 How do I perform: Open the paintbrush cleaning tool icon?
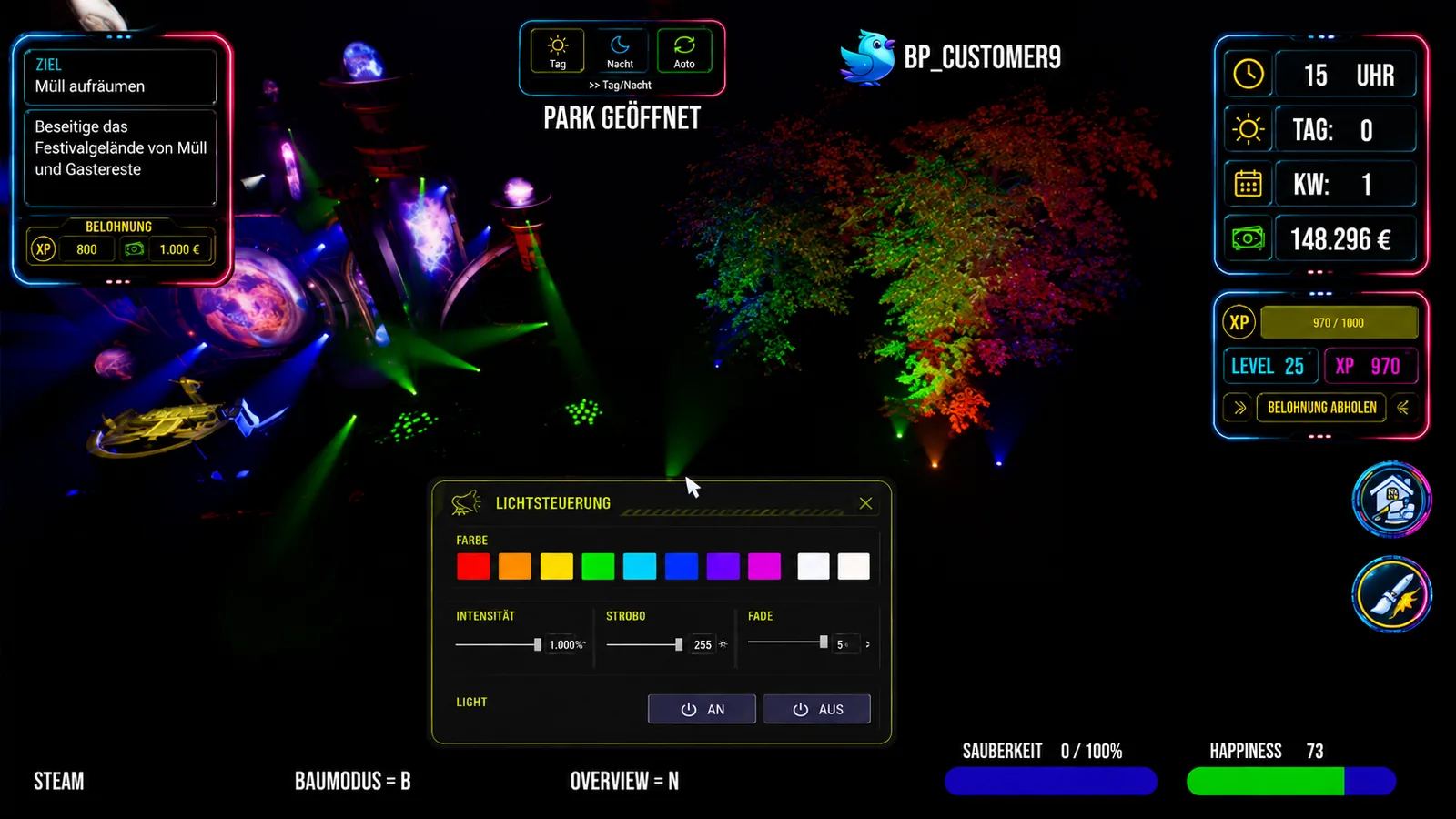click(1391, 595)
